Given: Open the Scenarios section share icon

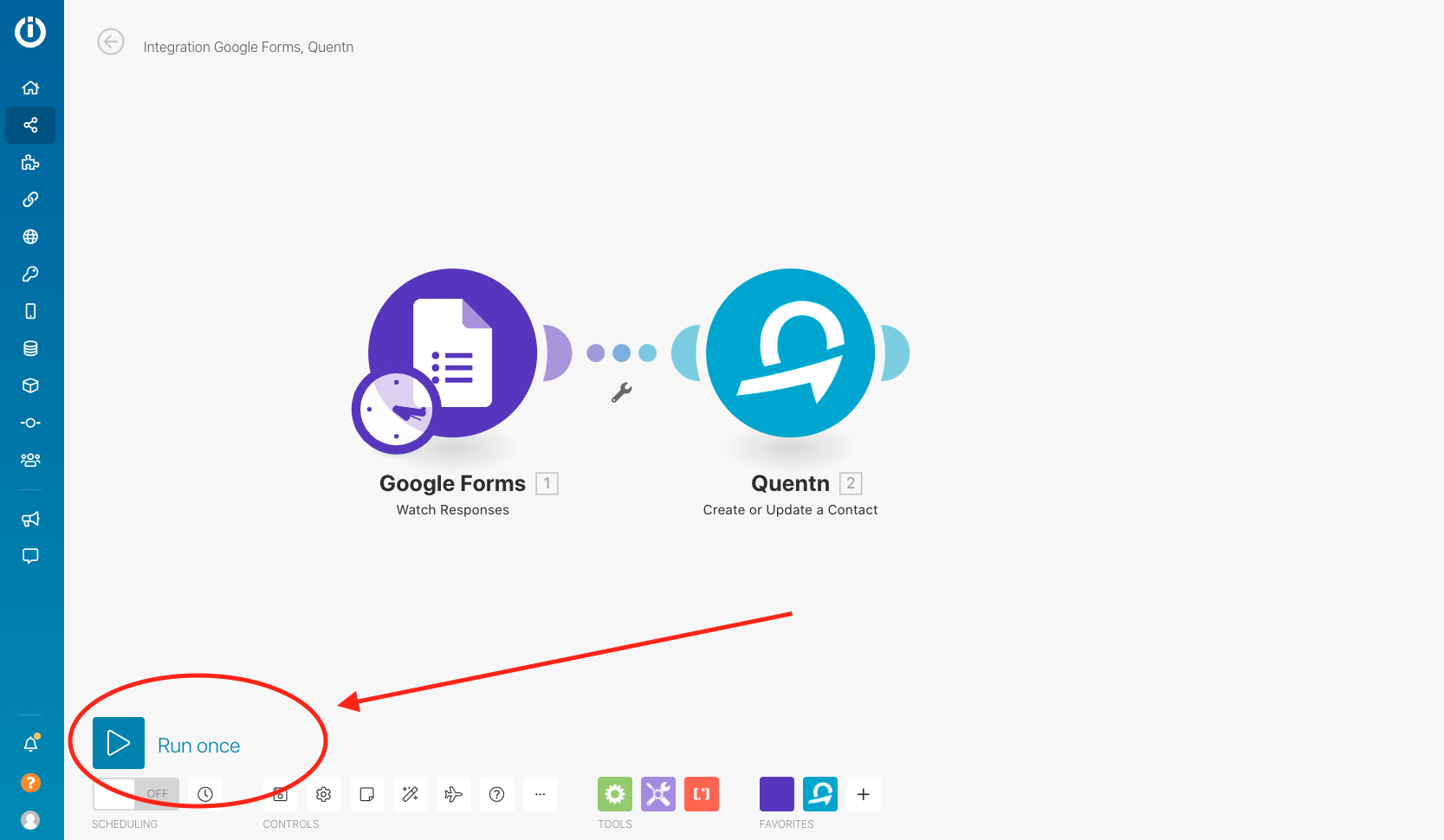Looking at the screenshot, I should [30, 125].
